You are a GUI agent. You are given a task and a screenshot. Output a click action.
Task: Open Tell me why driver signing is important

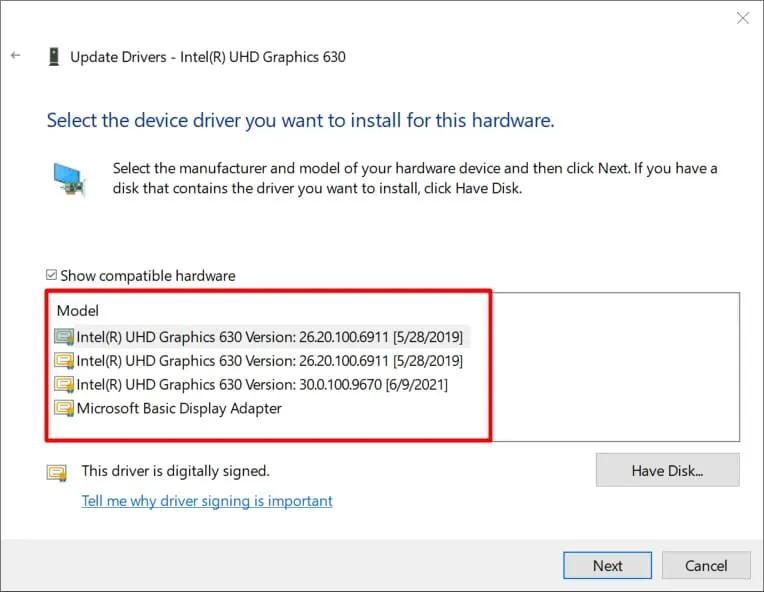[x=207, y=501]
